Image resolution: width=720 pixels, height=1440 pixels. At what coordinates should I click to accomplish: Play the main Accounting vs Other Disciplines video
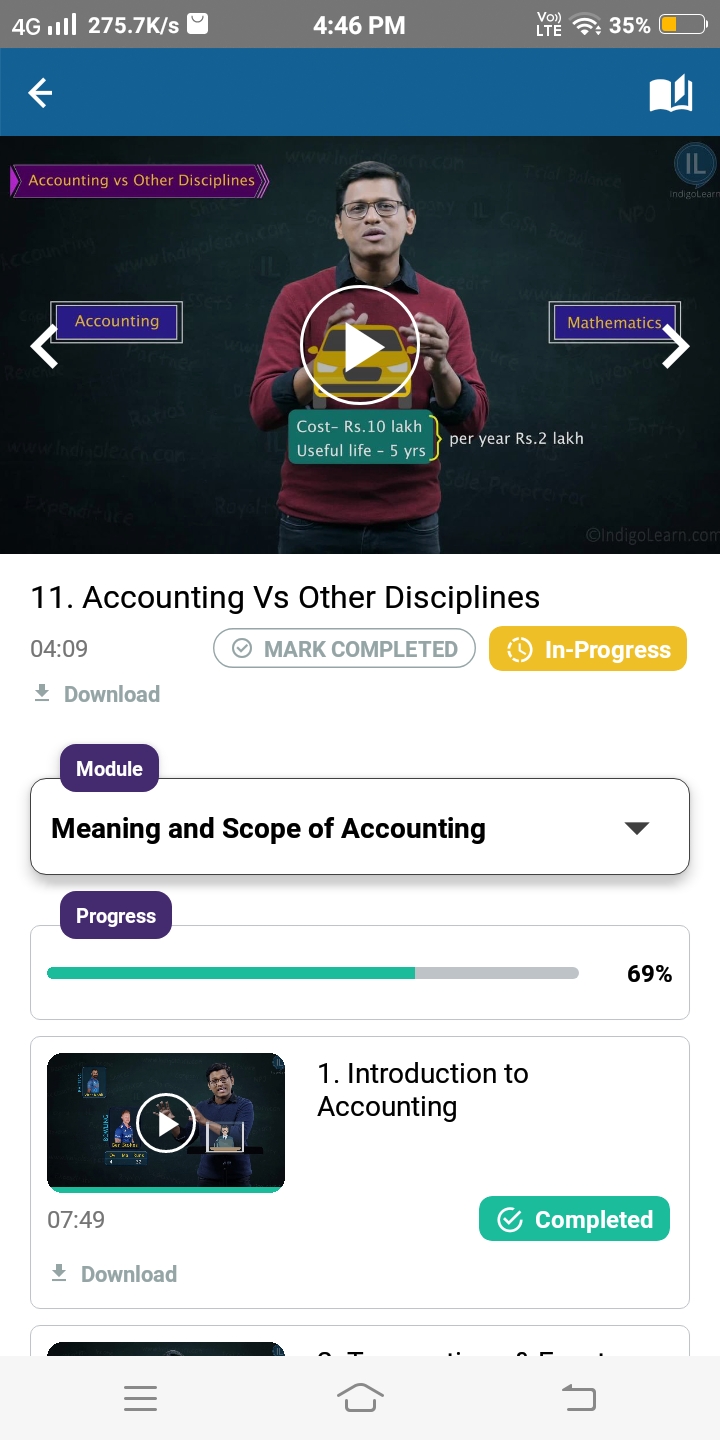359,345
